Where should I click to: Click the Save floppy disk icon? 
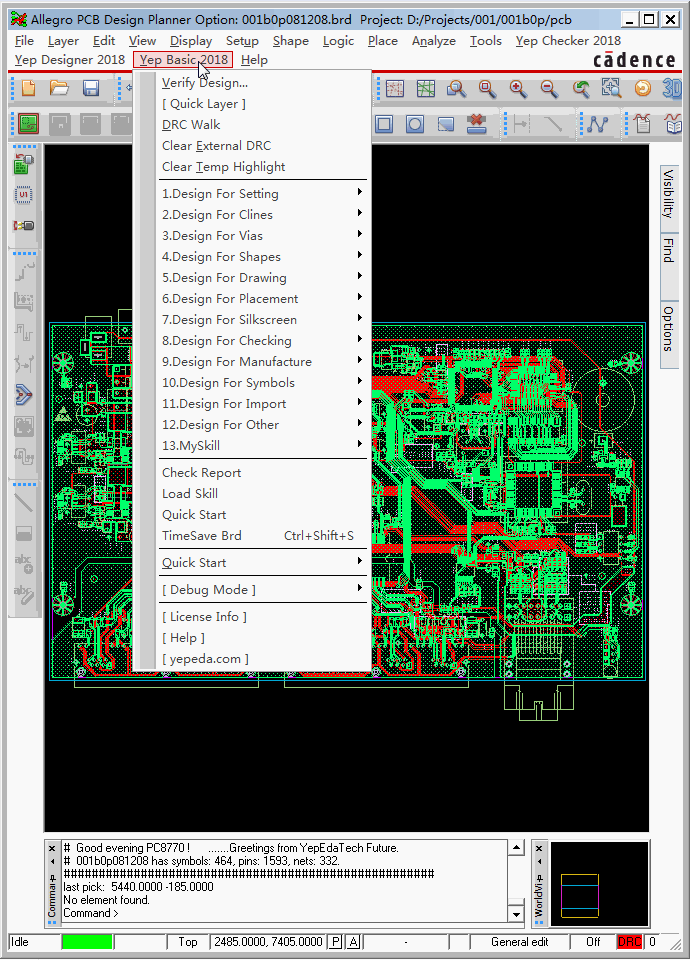pyautogui.click(x=91, y=88)
